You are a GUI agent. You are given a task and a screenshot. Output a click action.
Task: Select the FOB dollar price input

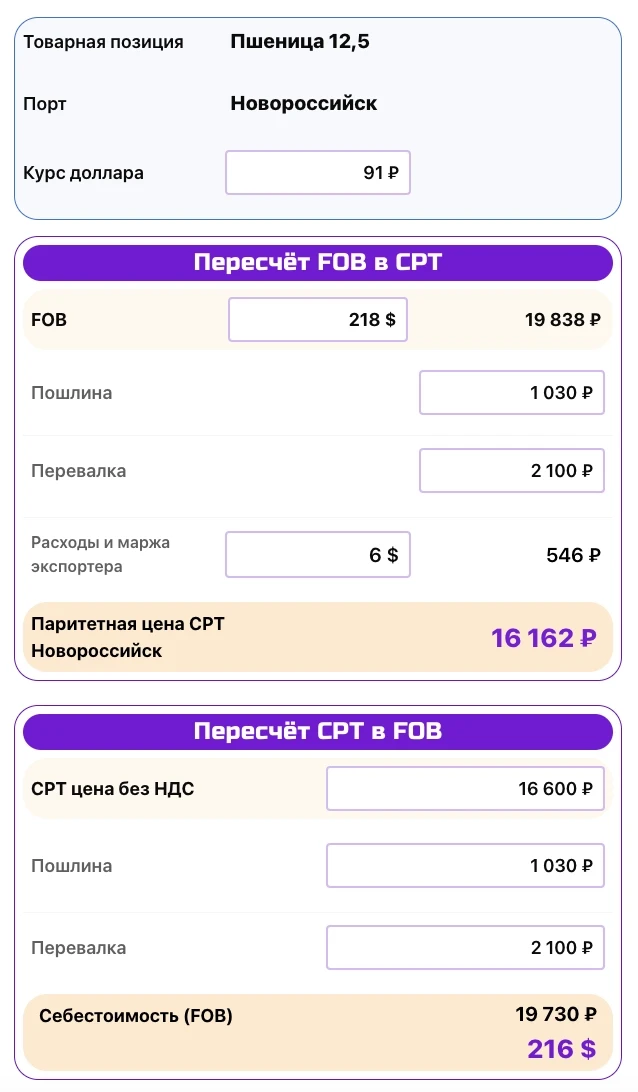tap(317, 320)
